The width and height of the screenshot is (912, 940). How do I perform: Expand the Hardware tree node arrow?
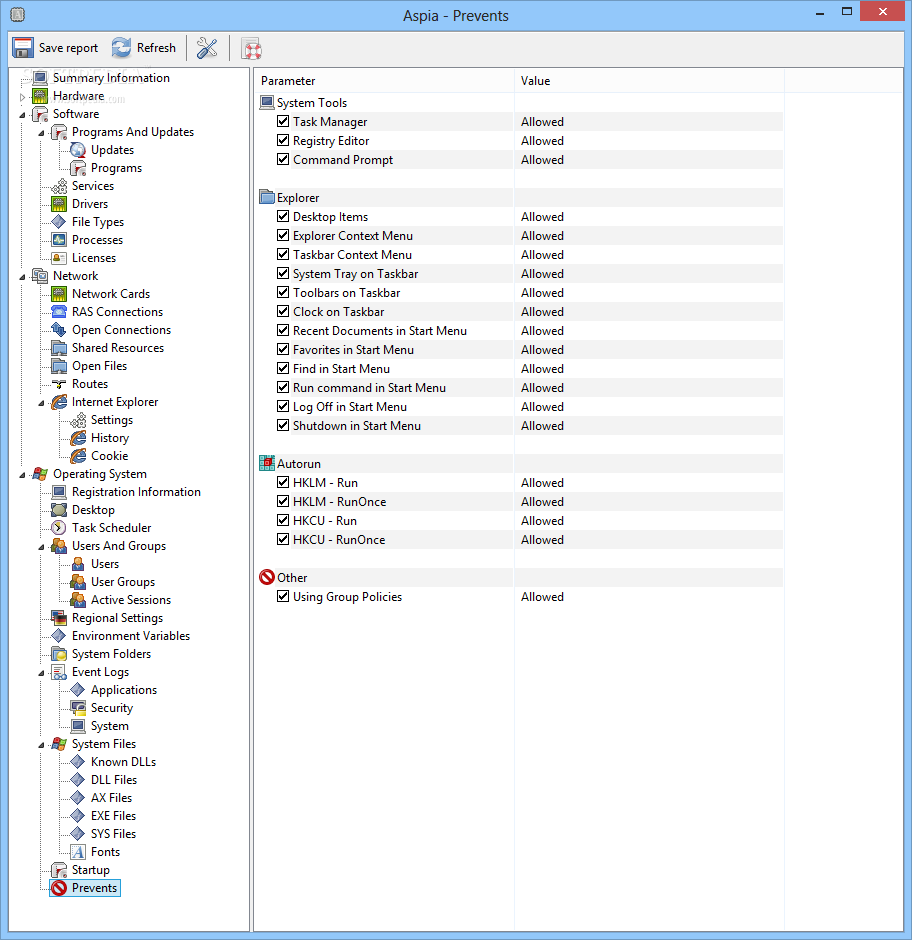click(22, 97)
